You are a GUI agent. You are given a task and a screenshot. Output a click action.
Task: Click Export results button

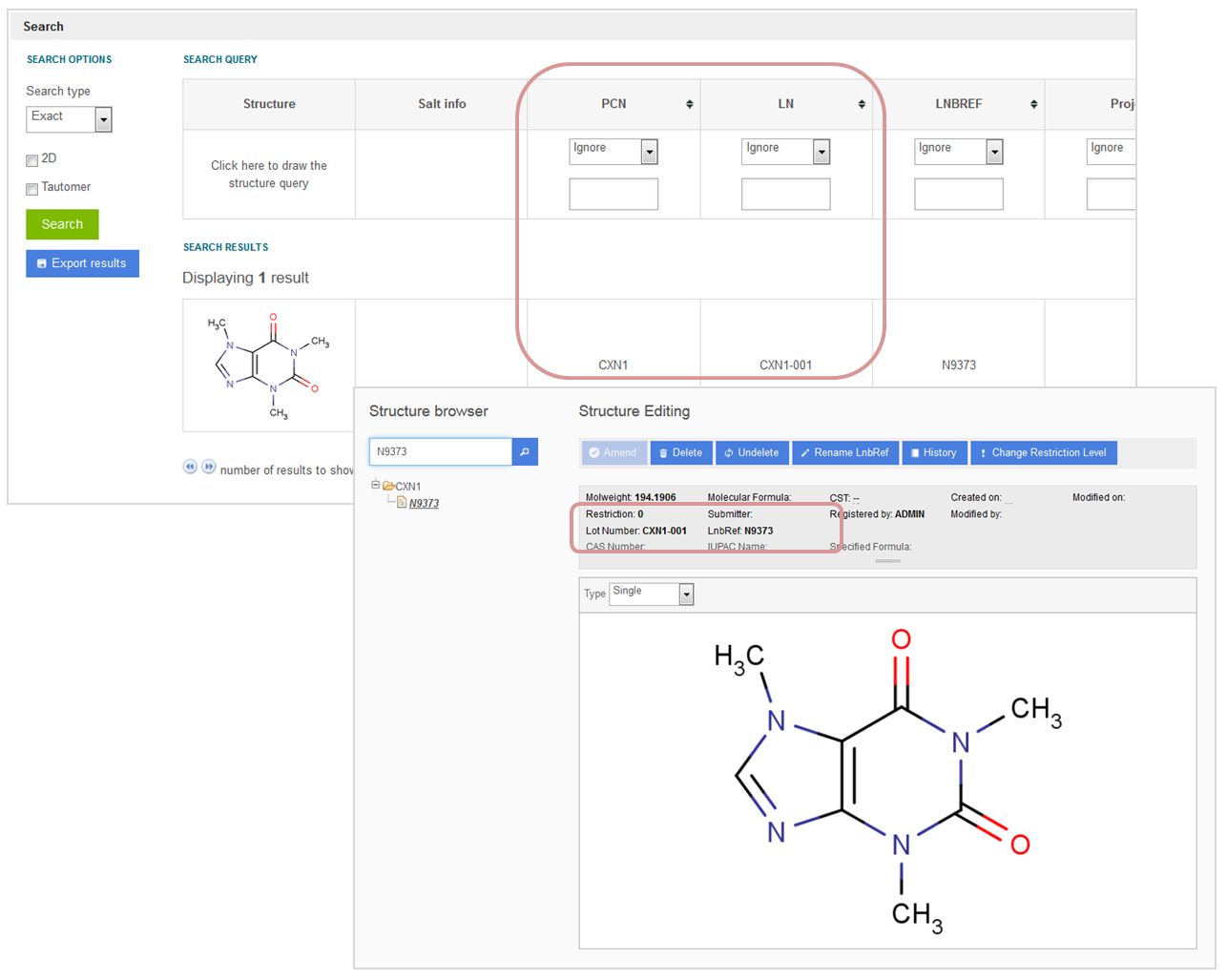(82, 263)
